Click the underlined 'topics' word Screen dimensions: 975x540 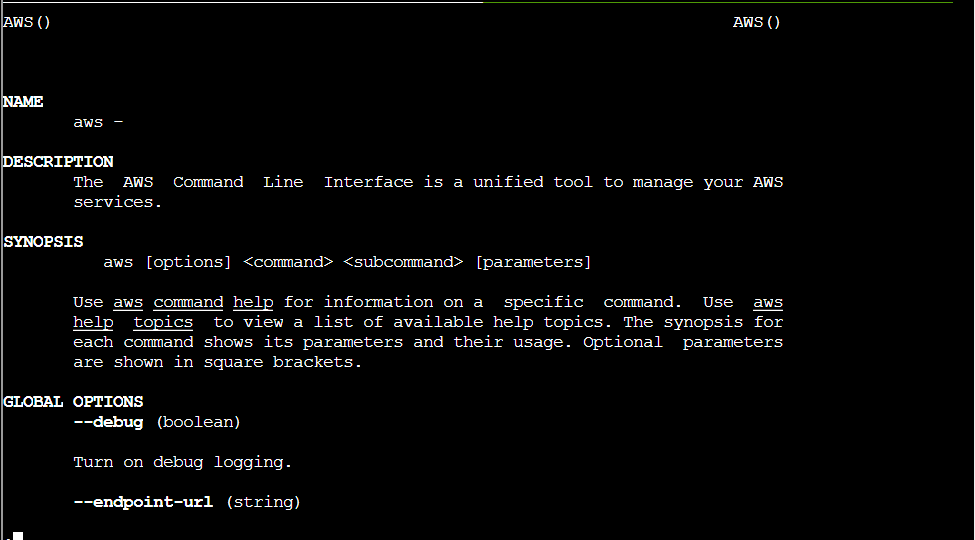(163, 322)
